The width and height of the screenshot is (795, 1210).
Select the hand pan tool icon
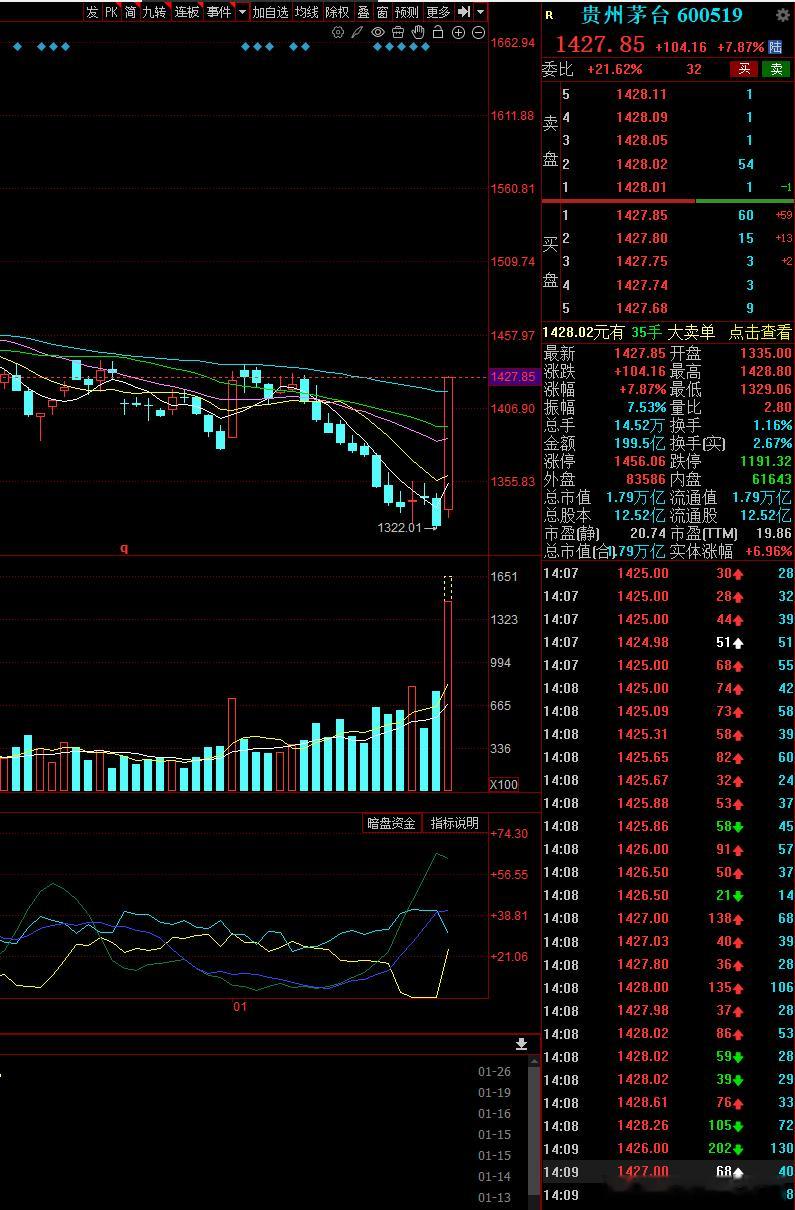(418, 33)
